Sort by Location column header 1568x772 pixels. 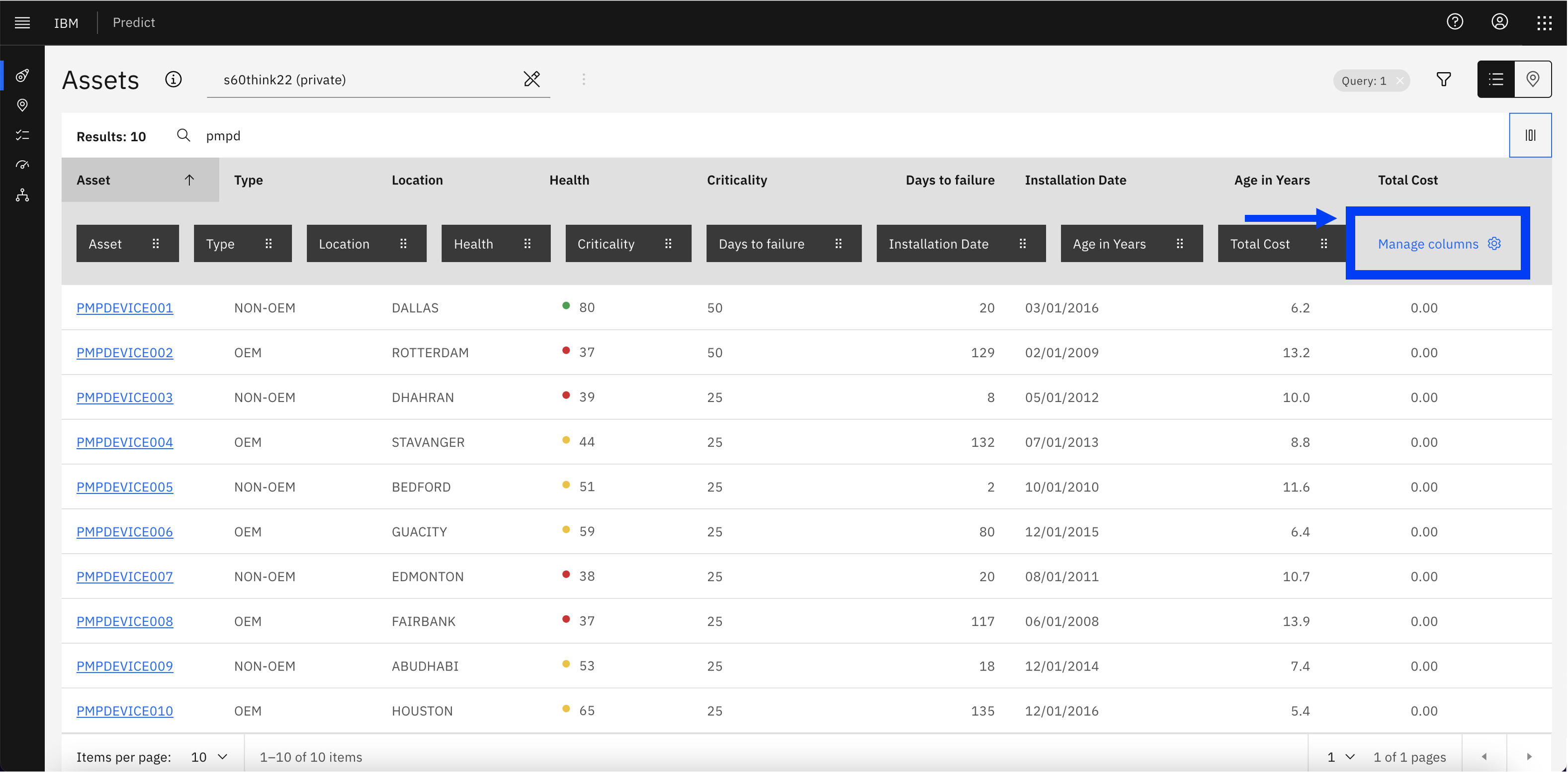click(x=417, y=180)
